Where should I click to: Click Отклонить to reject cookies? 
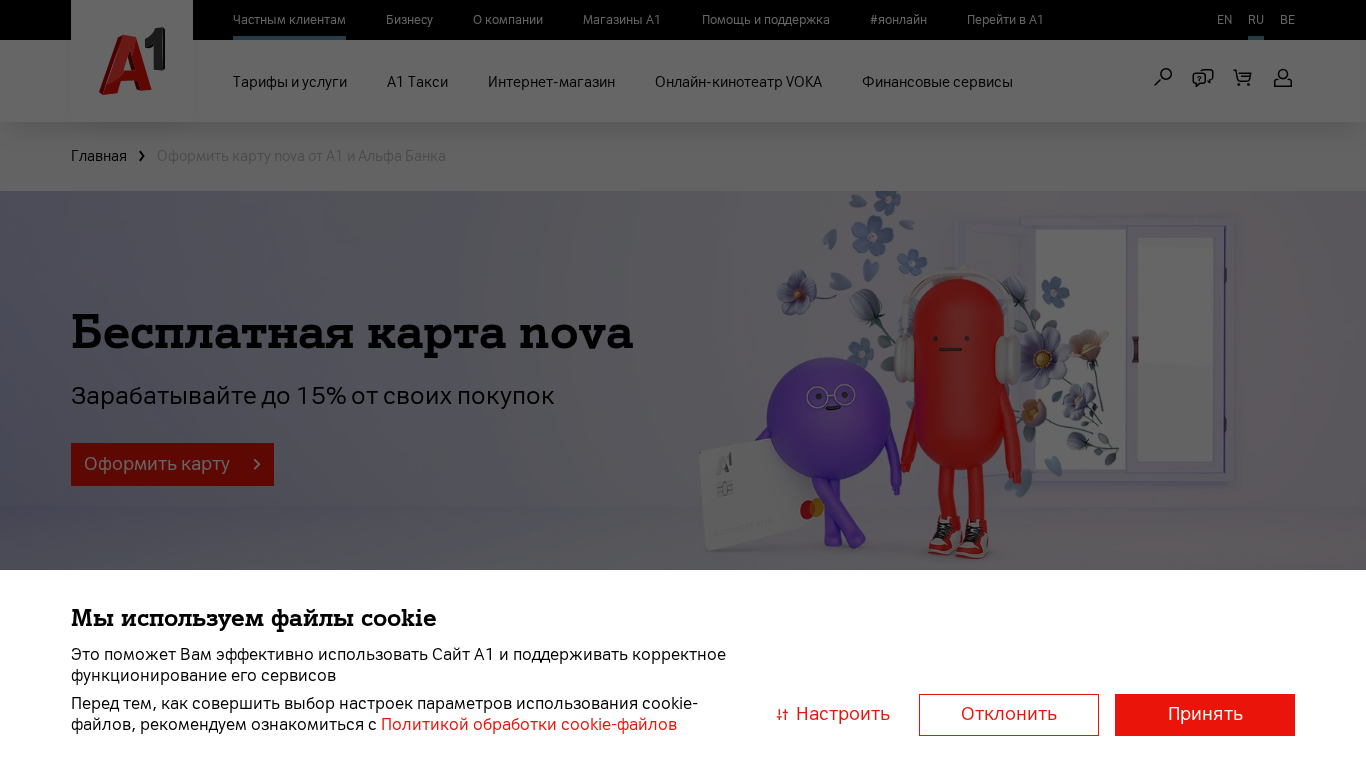tap(1009, 715)
